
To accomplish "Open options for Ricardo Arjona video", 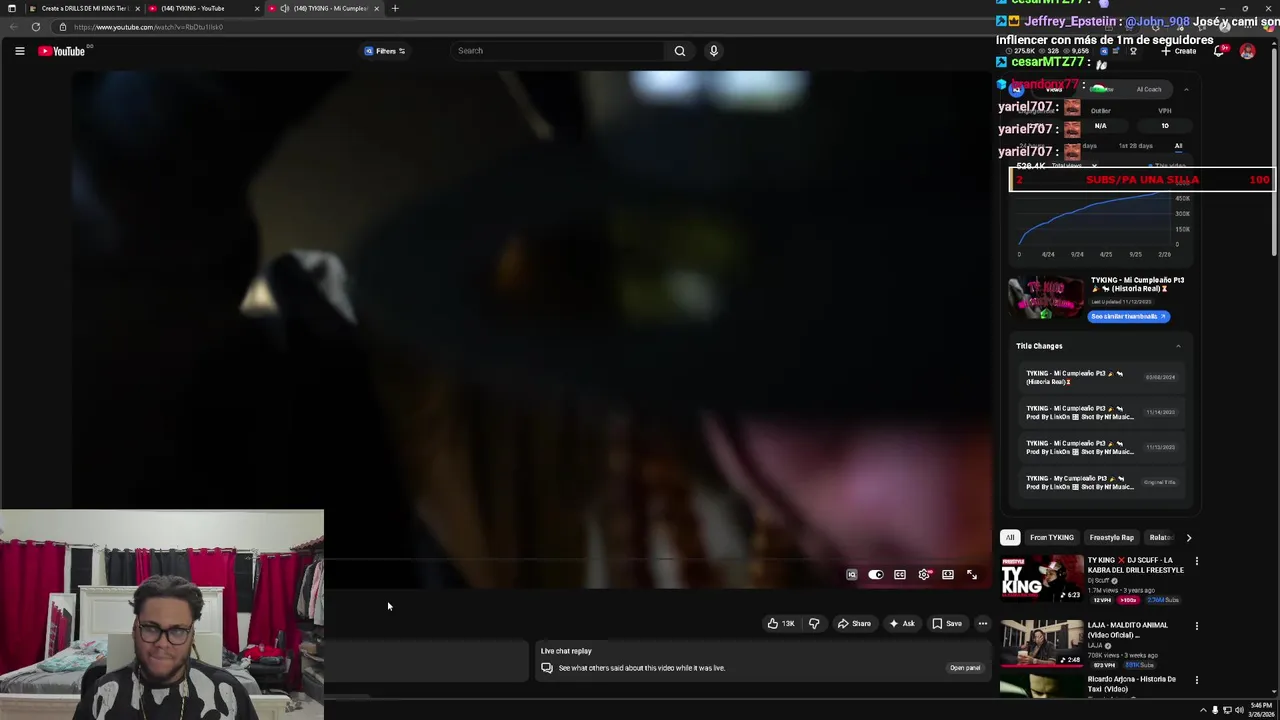I will [x=1196, y=681].
